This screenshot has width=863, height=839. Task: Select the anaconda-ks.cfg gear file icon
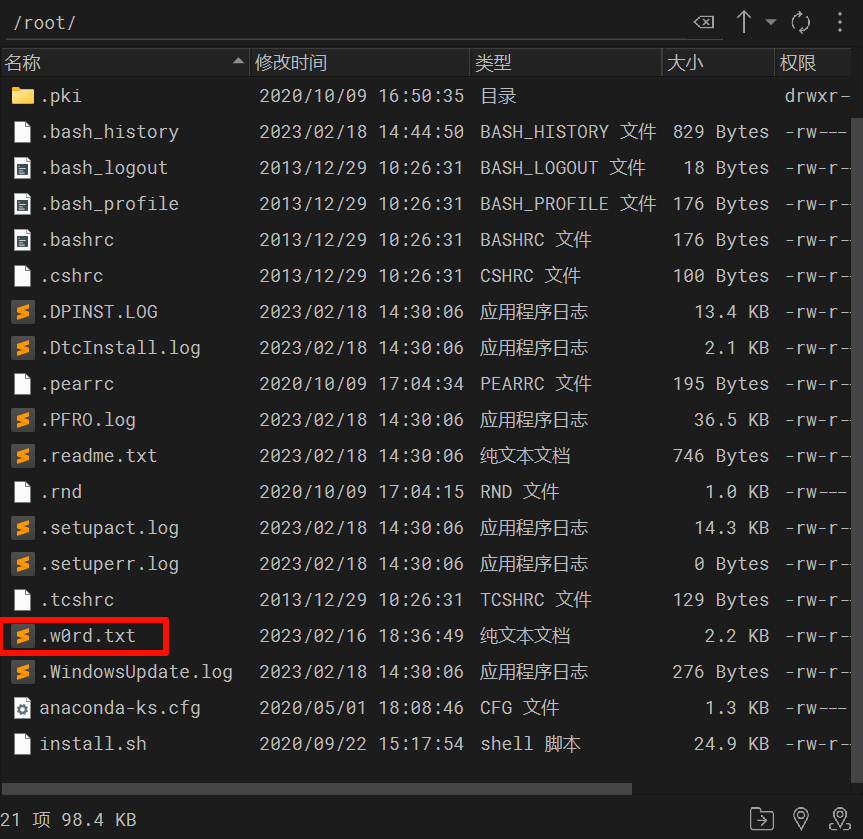(23, 708)
